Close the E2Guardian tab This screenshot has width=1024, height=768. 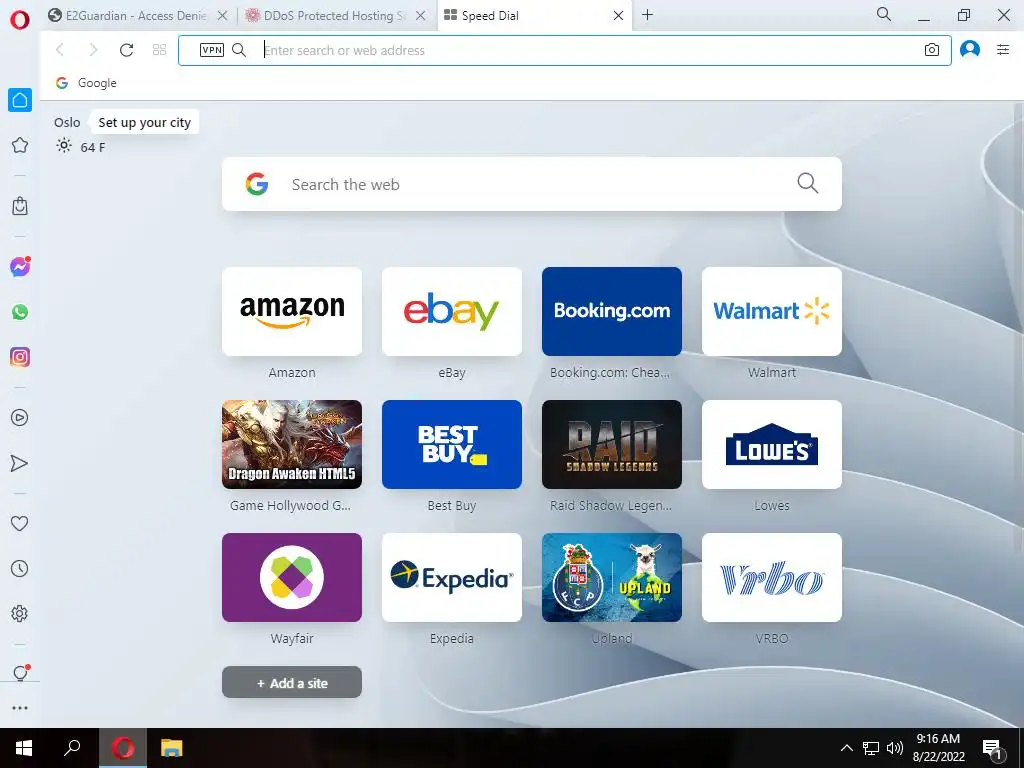coord(223,16)
